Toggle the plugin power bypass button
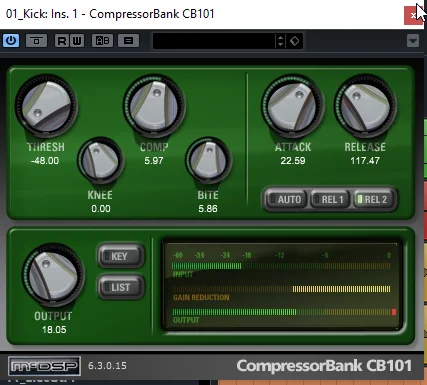Screen dimensions: 427x385 tap(11, 41)
